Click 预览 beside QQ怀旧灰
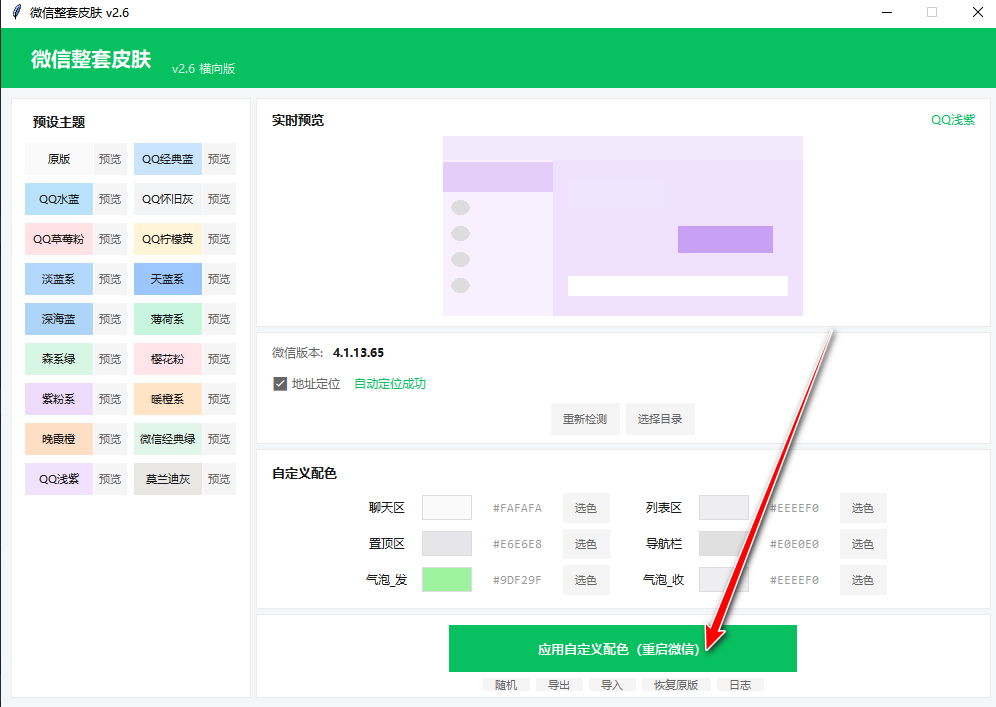Viewport: 996px width, 707px height. [x=219, y=199]
